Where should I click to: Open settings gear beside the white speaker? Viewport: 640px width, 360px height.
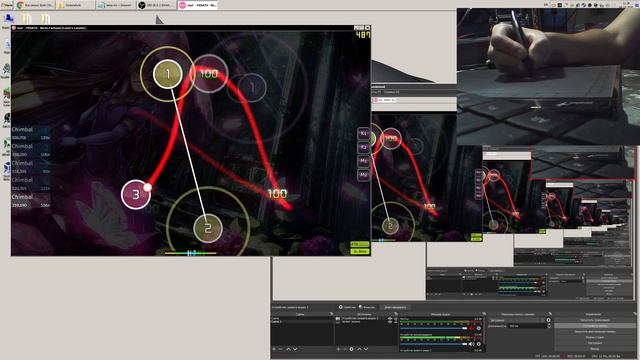point(478,344)
